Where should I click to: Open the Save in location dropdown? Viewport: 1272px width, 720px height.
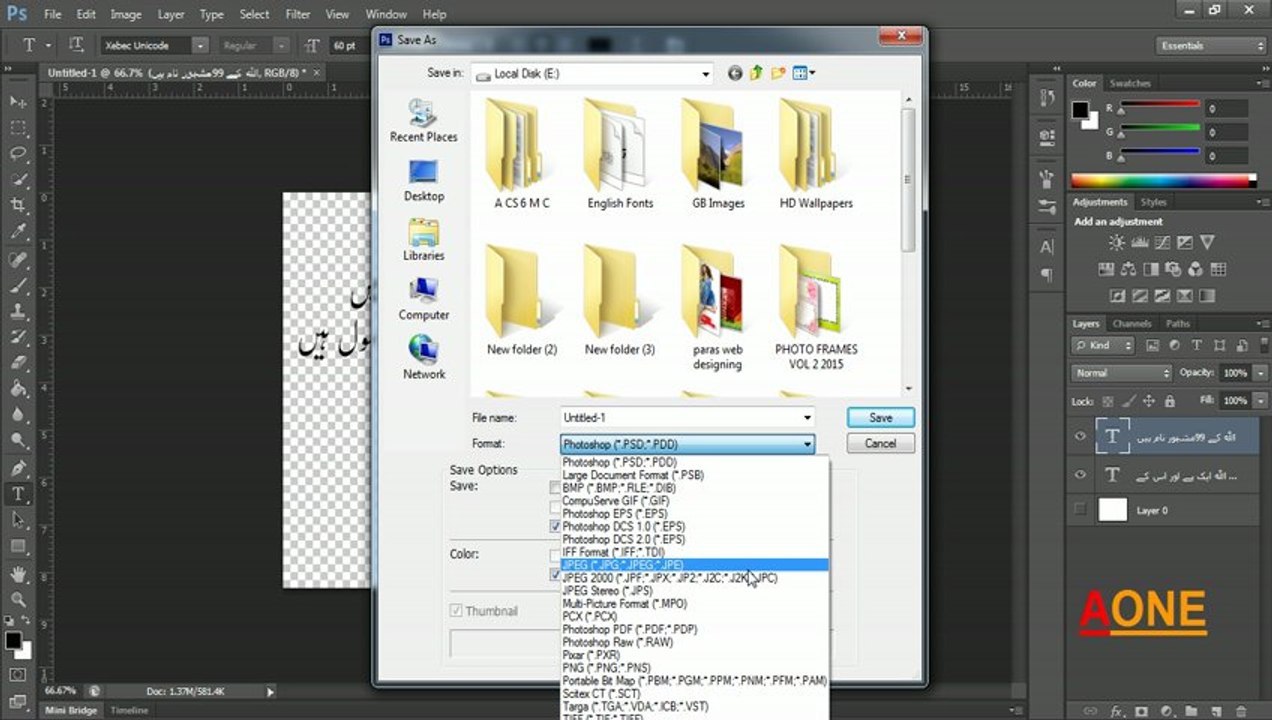706,74
